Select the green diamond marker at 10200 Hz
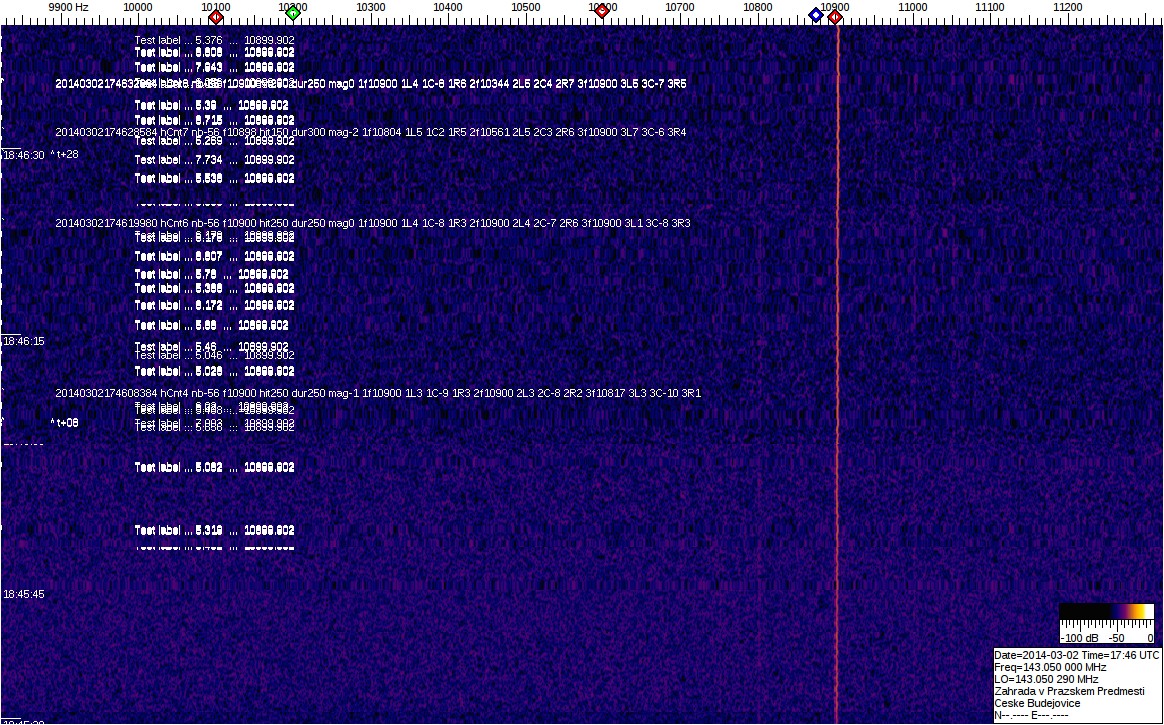 pos(292,15)
